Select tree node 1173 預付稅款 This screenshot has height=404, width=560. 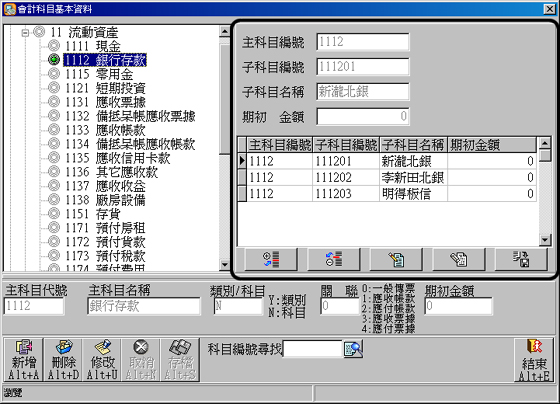coord(105,256)
